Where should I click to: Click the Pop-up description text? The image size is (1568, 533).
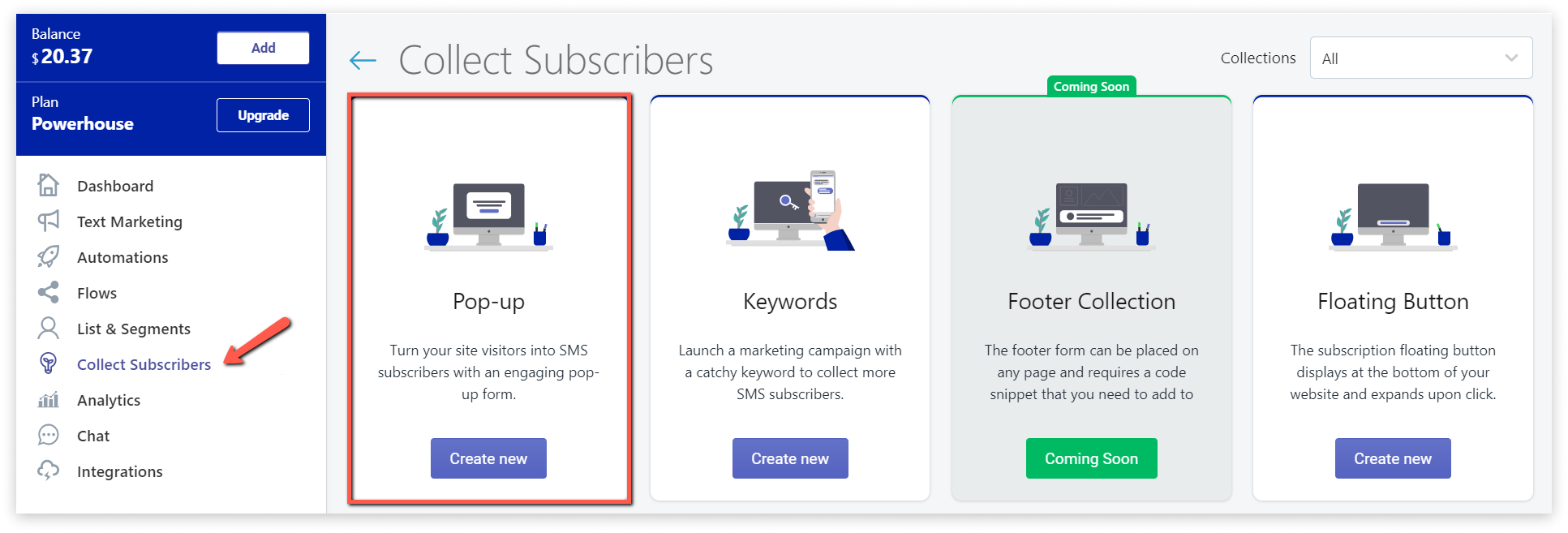[x=488, y=372]
